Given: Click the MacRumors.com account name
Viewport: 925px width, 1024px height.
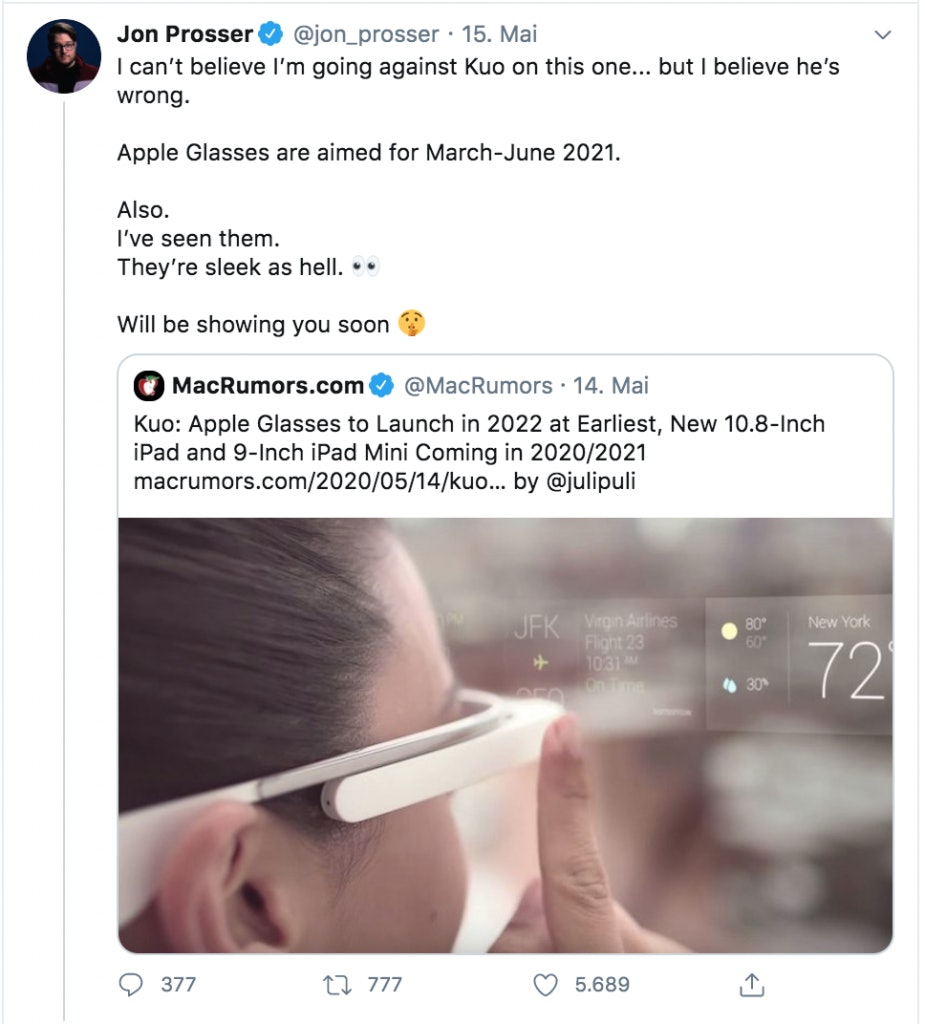Looking at the screenshot, I should (x=267, y=385).
